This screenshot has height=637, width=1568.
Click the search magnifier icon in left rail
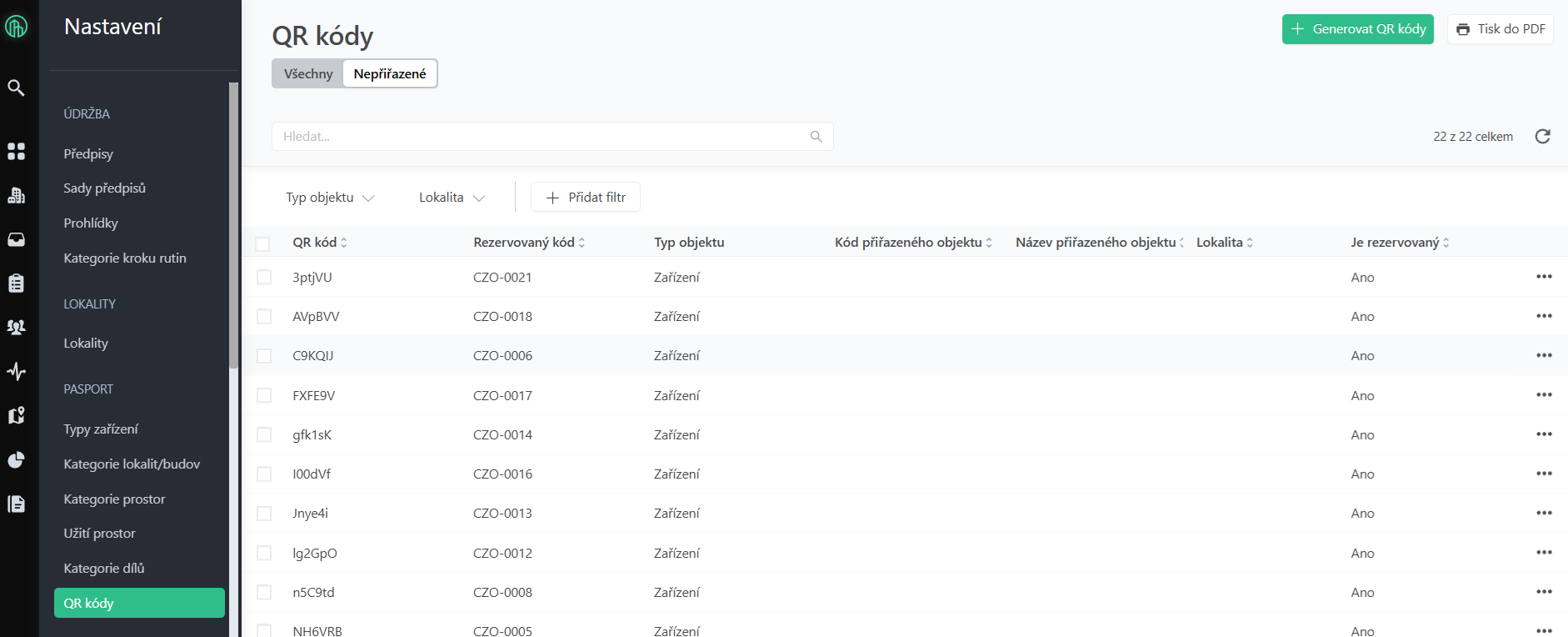(16, 88)
